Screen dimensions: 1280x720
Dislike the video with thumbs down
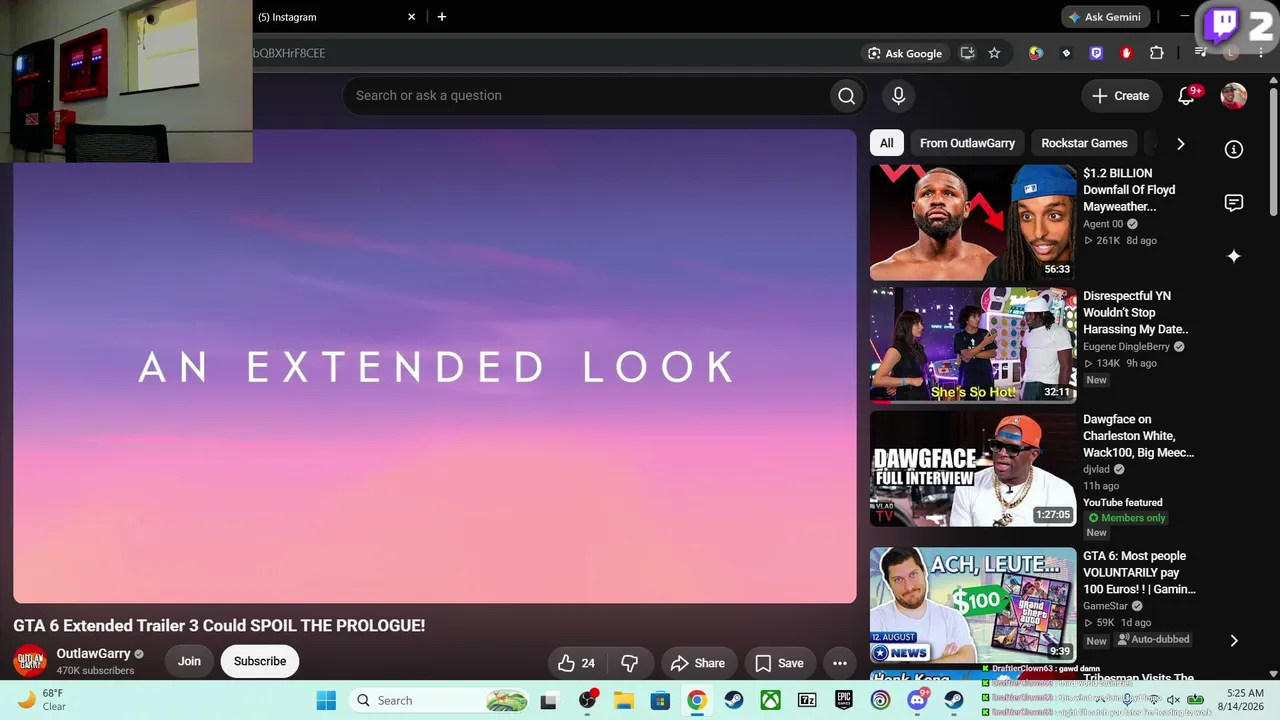tap(630, 663)
